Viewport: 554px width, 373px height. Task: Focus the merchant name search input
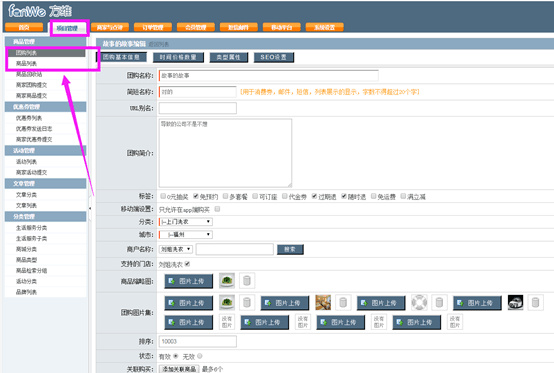(x=235, y=249)
